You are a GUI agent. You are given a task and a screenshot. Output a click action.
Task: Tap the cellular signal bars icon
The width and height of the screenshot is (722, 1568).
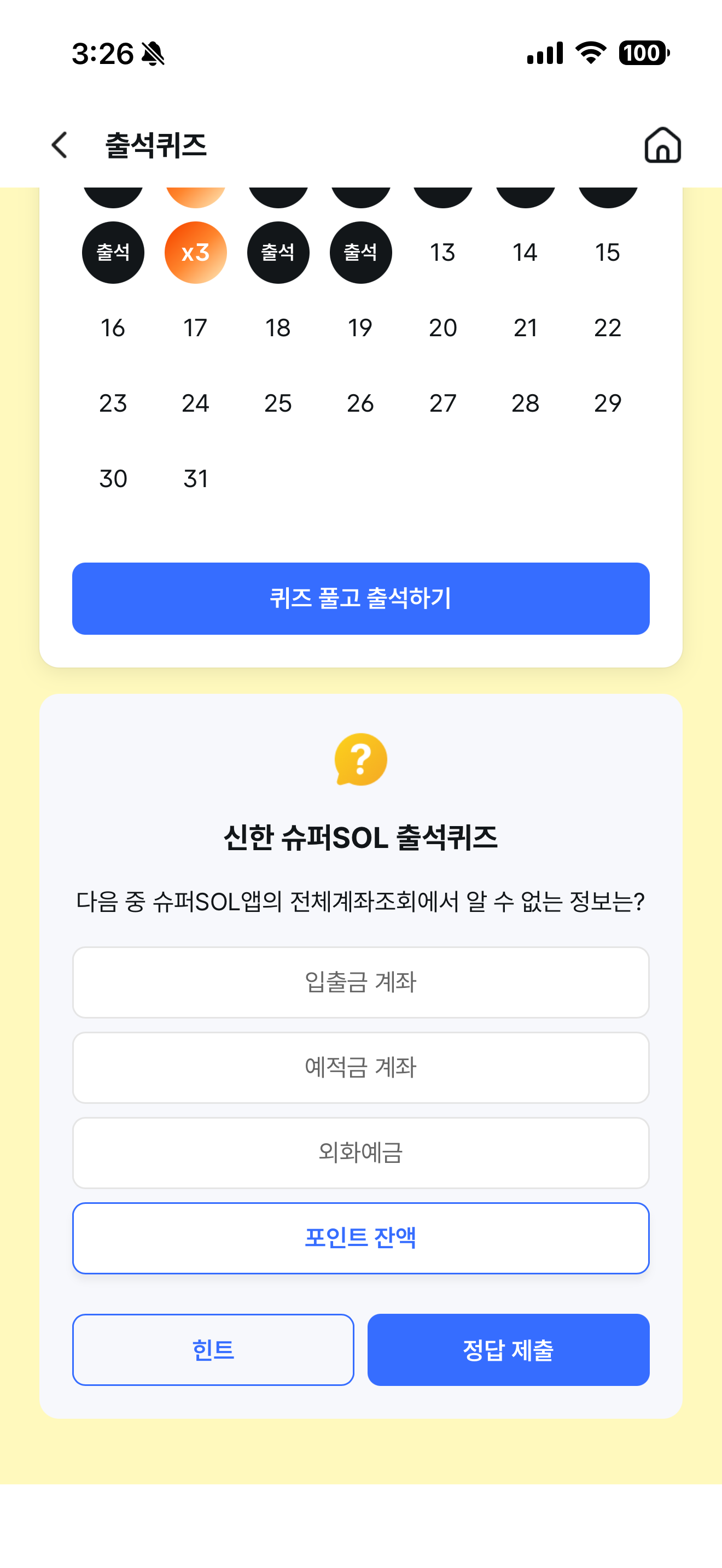[x=545, y=53]
